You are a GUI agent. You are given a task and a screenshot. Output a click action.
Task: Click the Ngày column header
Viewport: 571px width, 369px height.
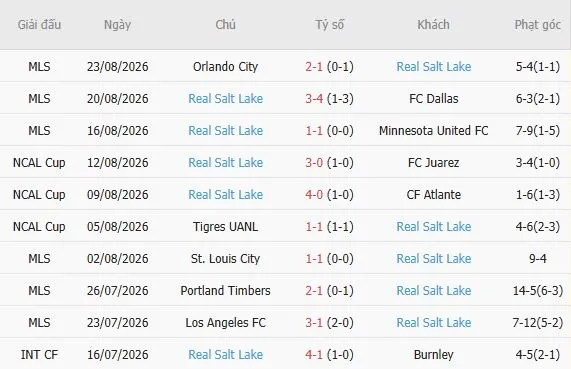tap(117, 25)
